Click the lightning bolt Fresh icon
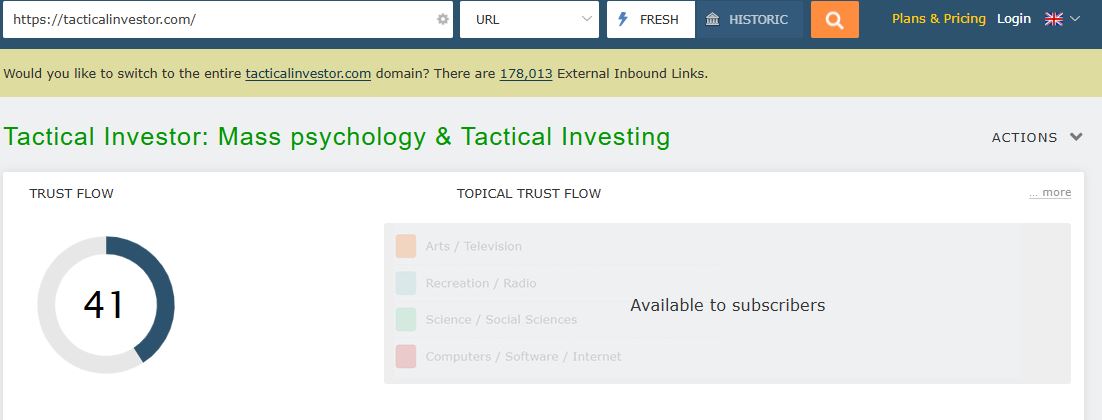Image resolution: width=1102 pixels, height=420 pixels. (623, 20)
